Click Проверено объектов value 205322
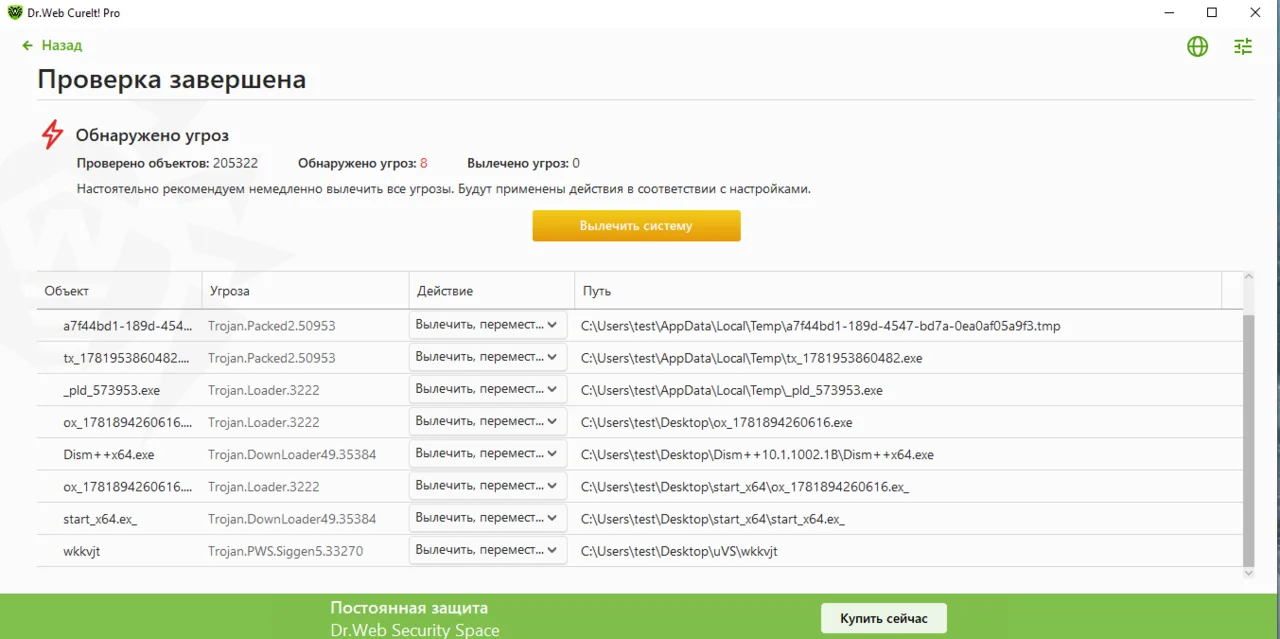This screenshot has height=639, width=1280. (236, 163)
